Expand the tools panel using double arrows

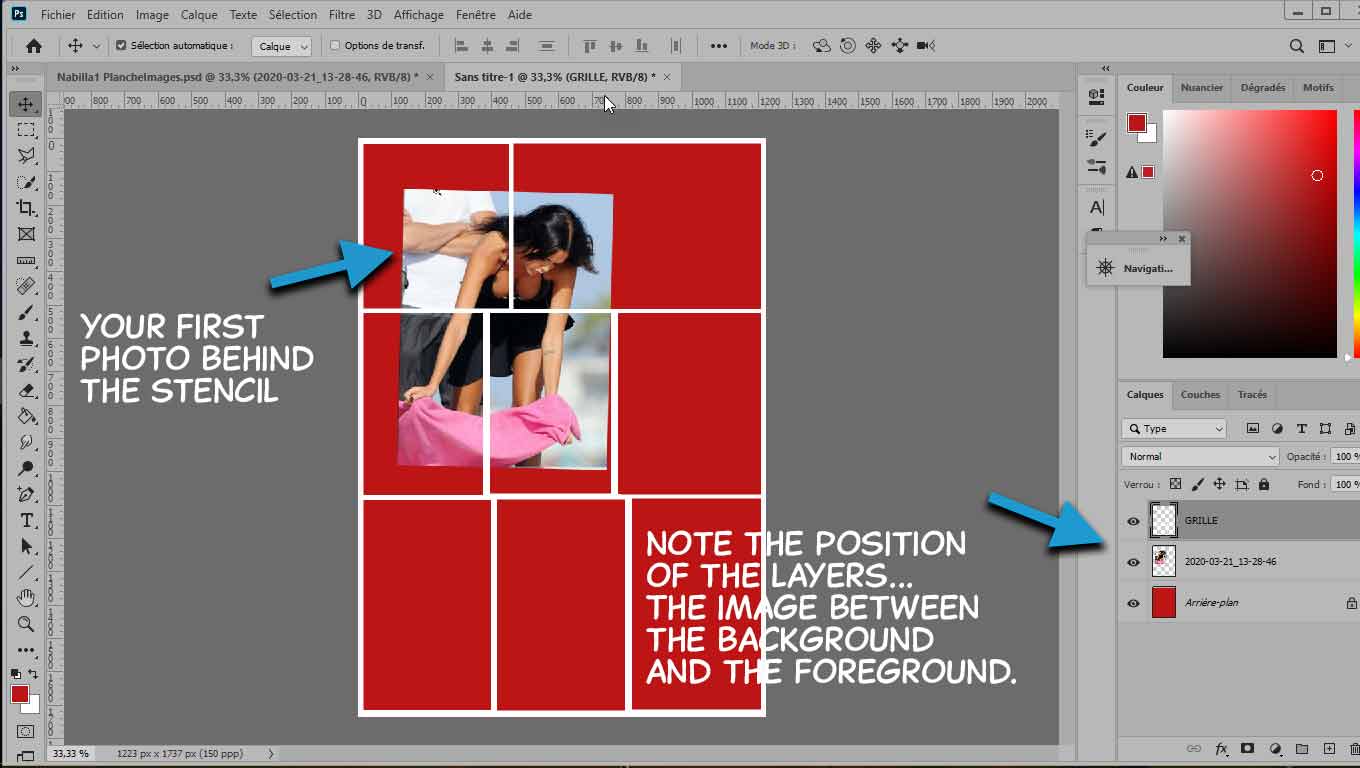15,69
